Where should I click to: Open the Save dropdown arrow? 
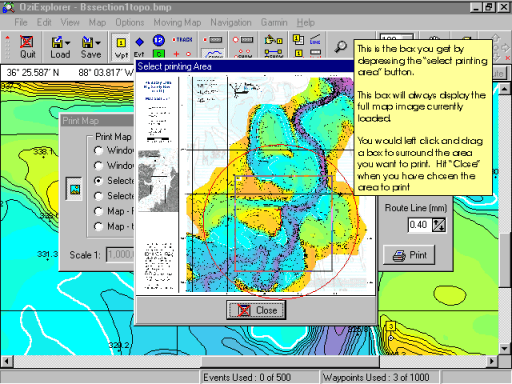[x=98, y=43]
